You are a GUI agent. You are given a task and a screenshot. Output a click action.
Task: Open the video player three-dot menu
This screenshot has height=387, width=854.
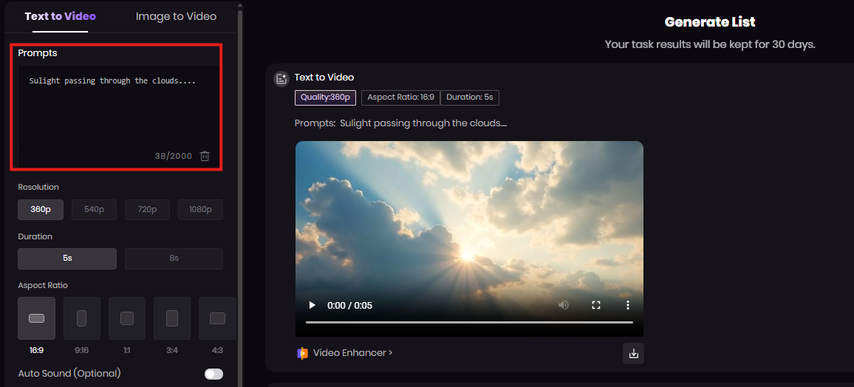pos(627,305)
